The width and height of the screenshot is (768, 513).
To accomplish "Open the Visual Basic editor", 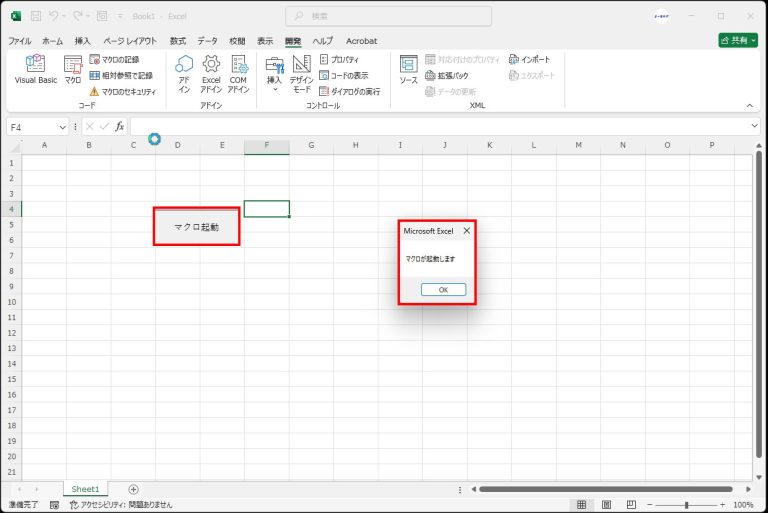I will click(x=35, y=69).
